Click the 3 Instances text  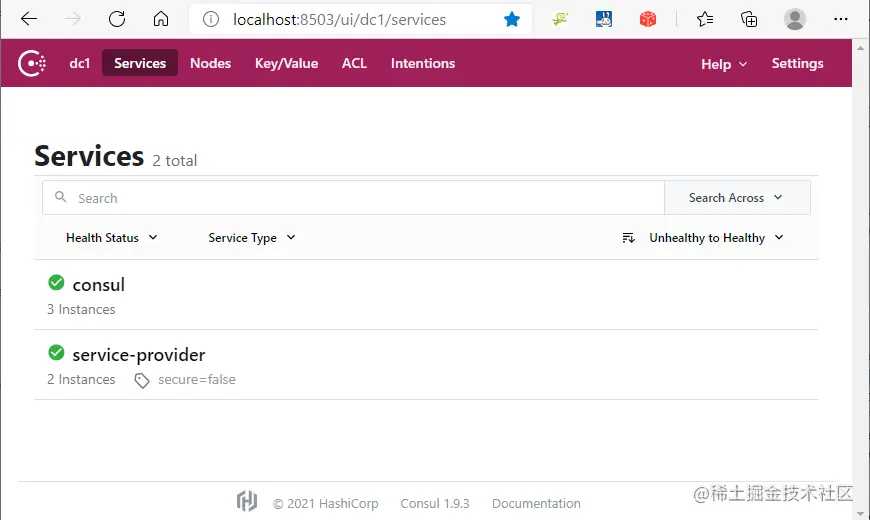(x=81, y=309)
